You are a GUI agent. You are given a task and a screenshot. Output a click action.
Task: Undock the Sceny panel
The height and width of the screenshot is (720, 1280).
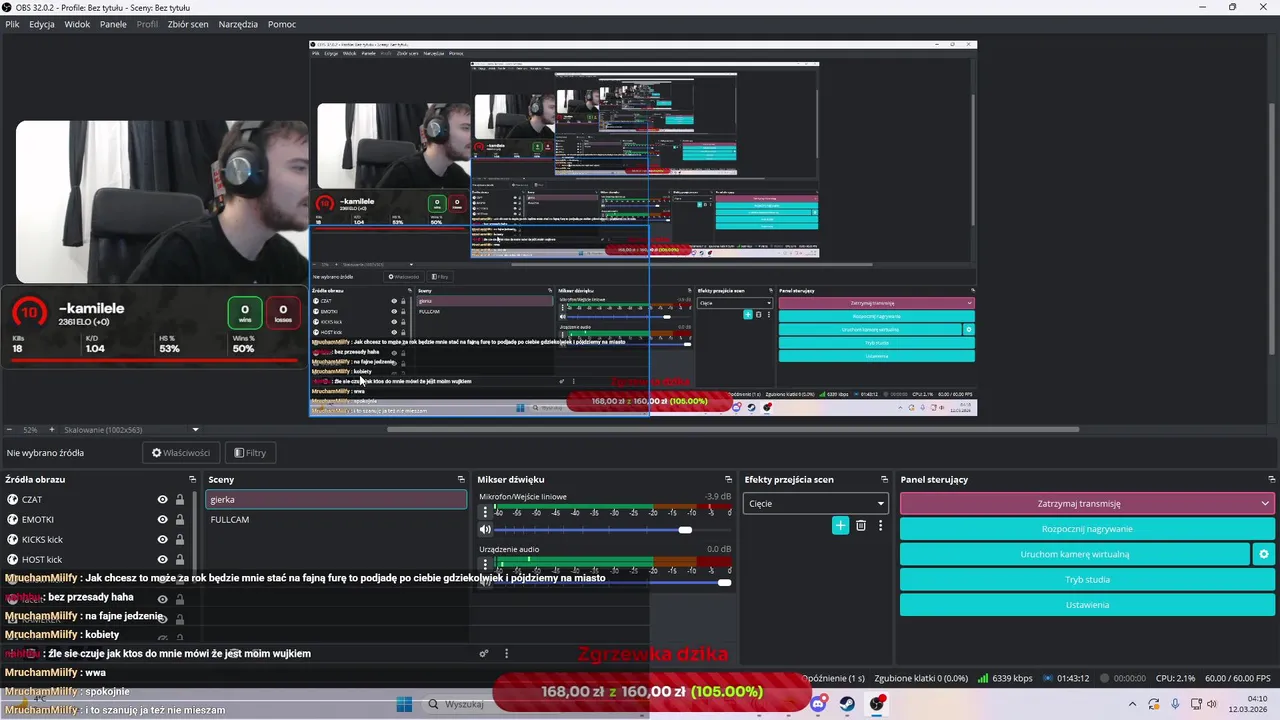461,480
